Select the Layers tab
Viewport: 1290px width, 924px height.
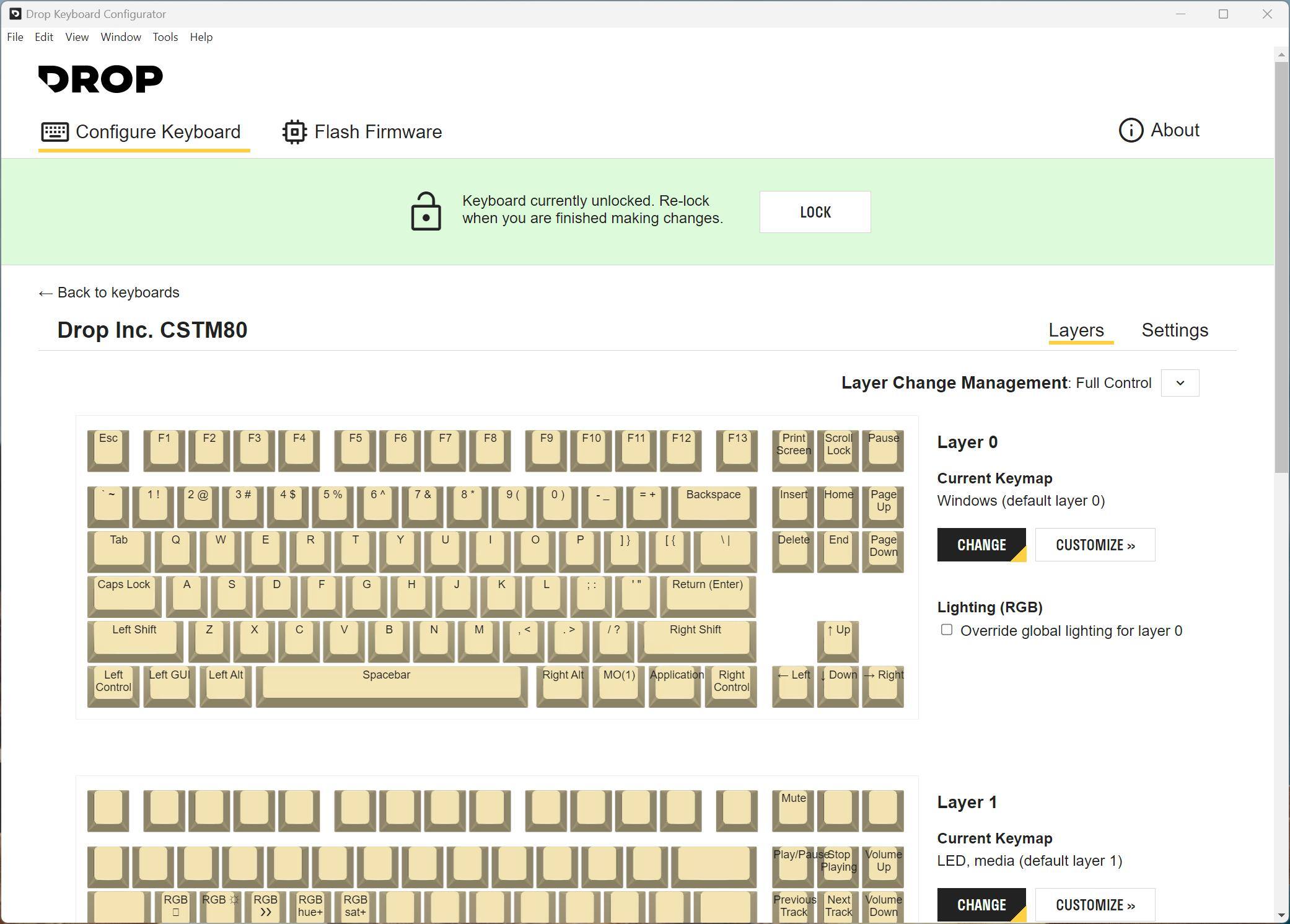point(1076,330)
